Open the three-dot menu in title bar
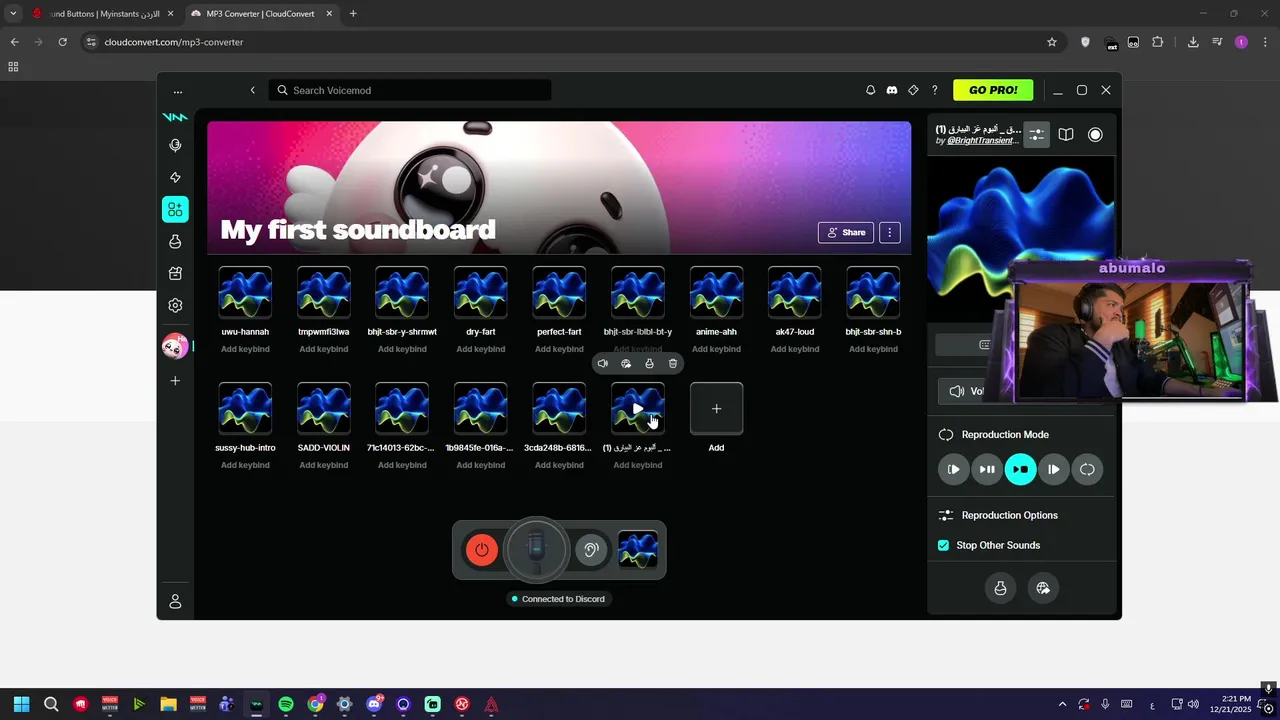1280x720 pixels. (178, 90)
